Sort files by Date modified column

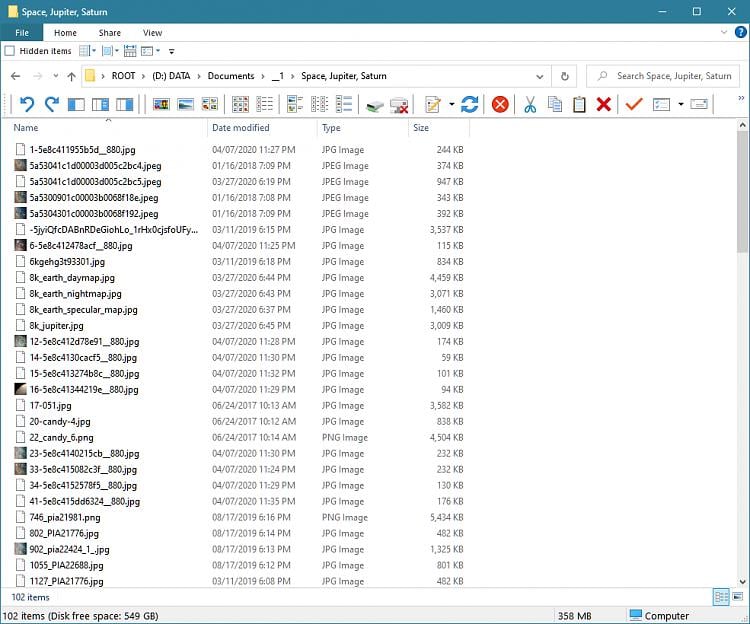tap(241, 128)
